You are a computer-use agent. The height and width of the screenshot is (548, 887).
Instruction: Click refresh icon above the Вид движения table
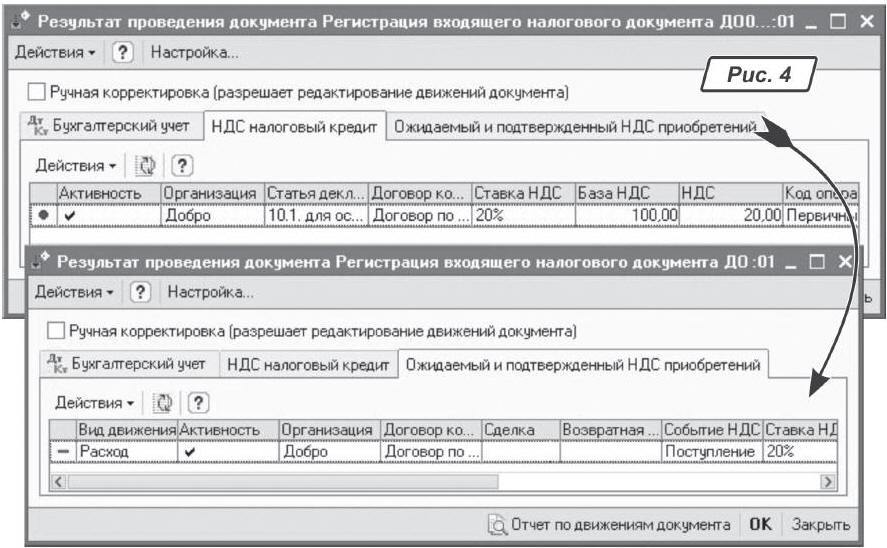(x=165, y=403)
